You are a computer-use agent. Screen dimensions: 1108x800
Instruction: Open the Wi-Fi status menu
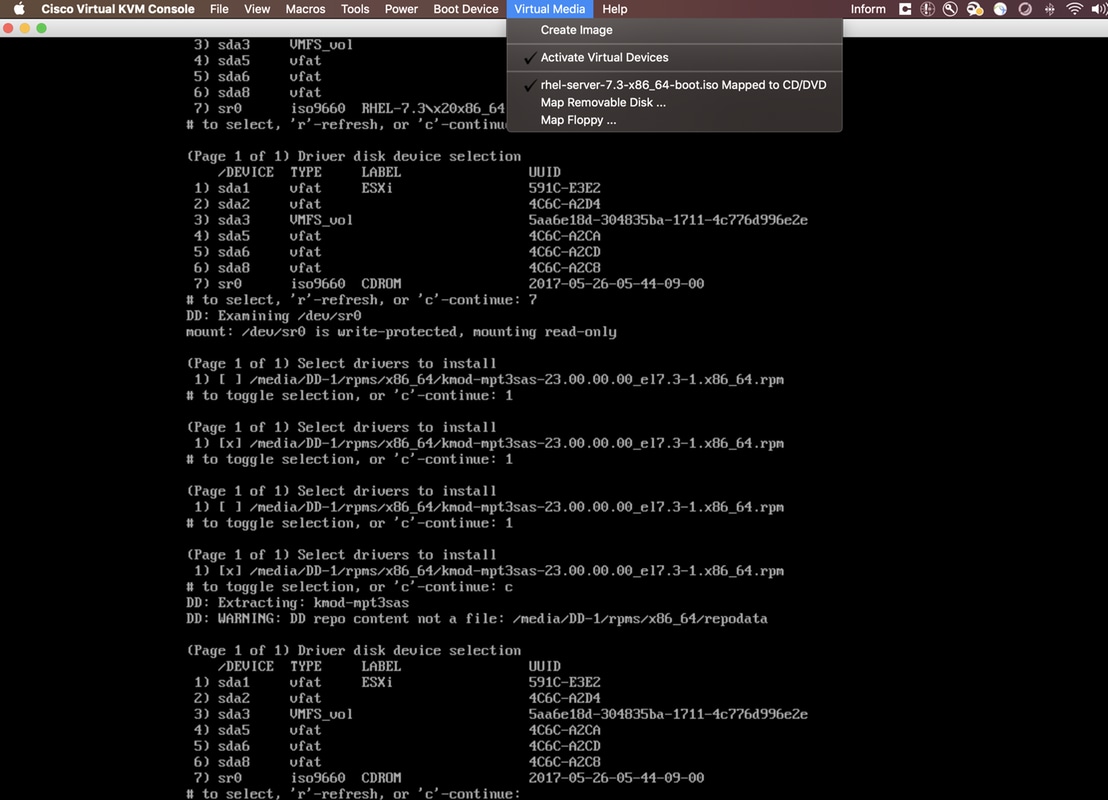click(1074, 9)
